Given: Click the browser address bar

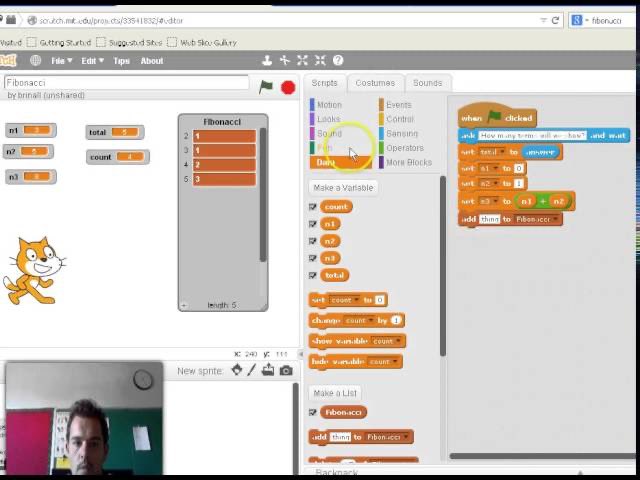Looking at the screenshot, I should [282, 20].
